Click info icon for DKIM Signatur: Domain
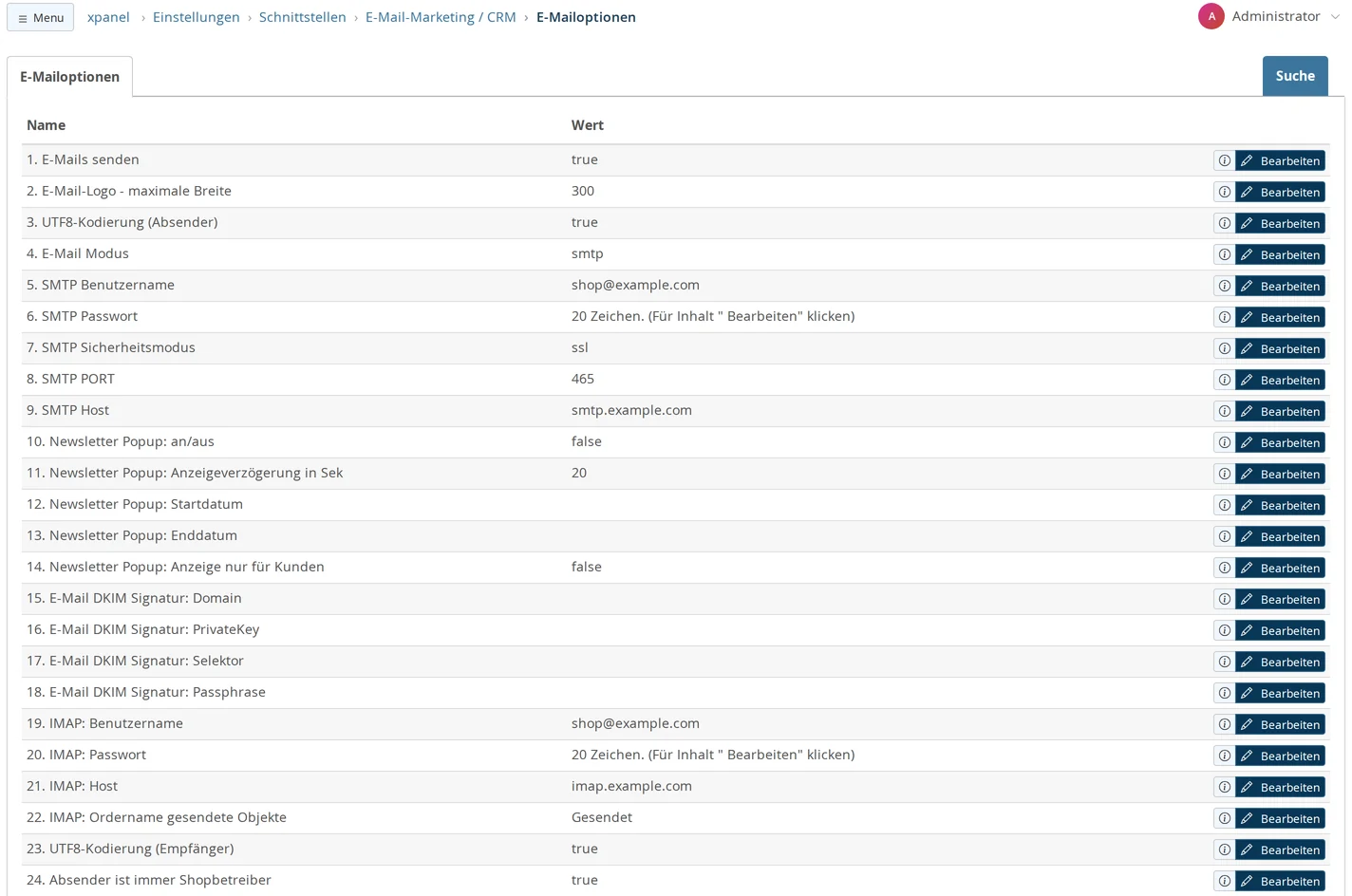 tap(1224, 599)
